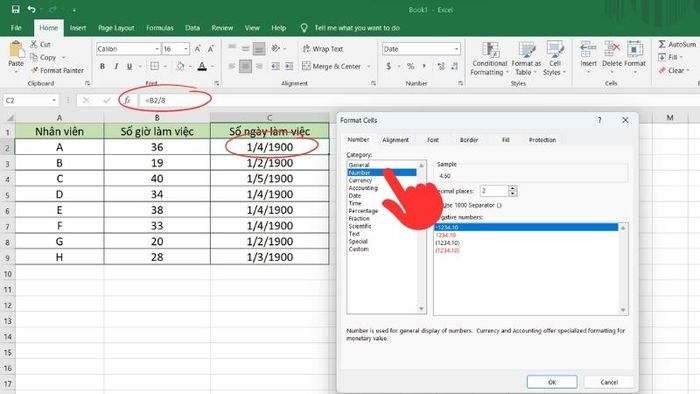Click OK in Format Cells dialog
Viewport: 700px width, 394px height.
pos(552,382)
